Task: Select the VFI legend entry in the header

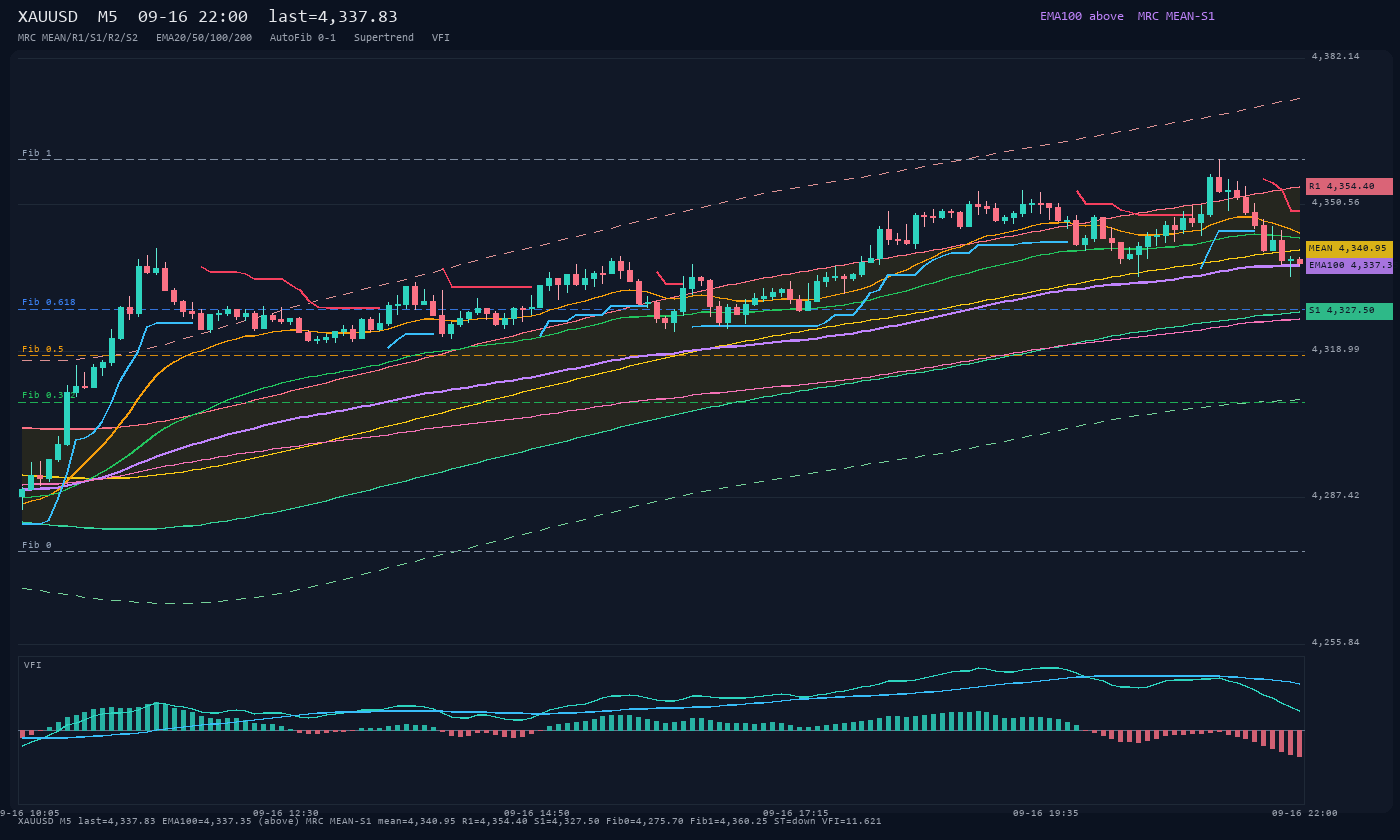Action: pyautogui.click(x=441, y=38)
